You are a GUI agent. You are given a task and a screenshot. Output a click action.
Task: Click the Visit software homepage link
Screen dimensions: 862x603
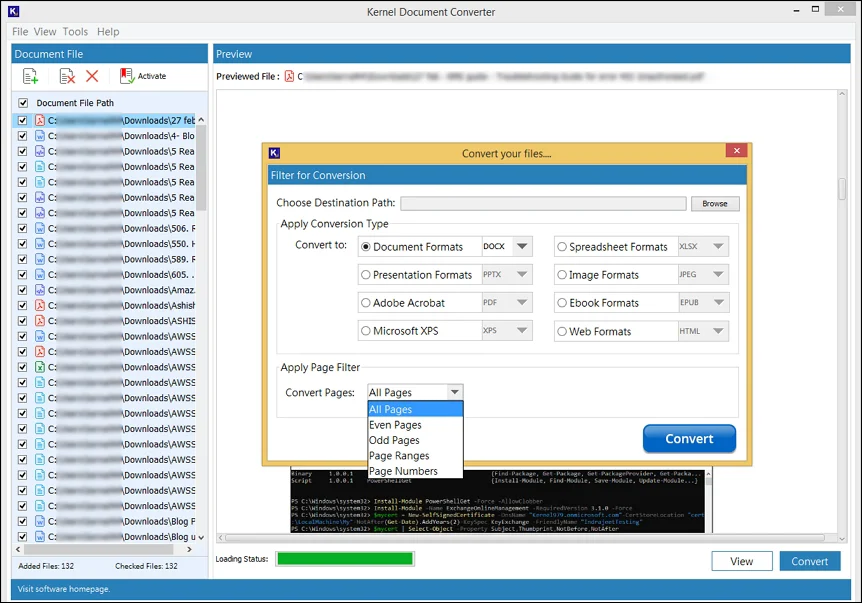(63, 589)
